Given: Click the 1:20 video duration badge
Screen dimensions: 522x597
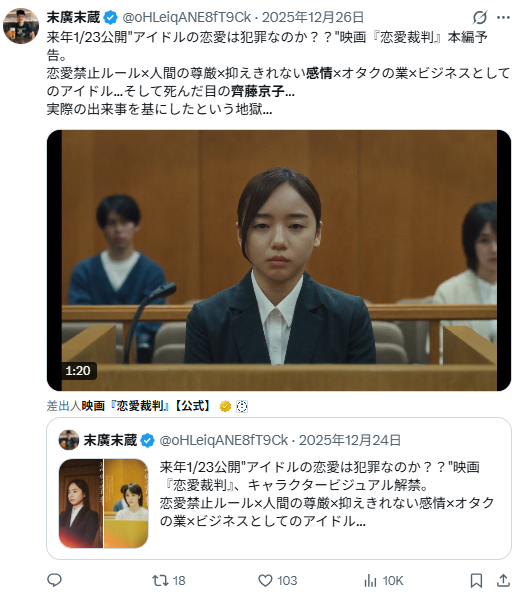Looking at the screenshot, I should tap(78, 370).
